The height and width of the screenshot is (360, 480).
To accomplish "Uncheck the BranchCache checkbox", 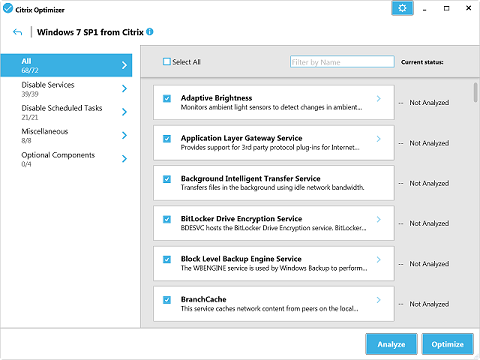I will coord(167,300).
